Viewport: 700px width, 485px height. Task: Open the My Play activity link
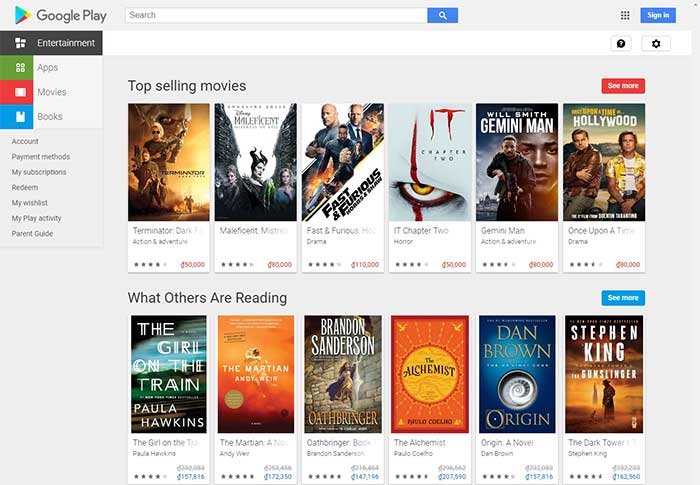tap(36, 218)
